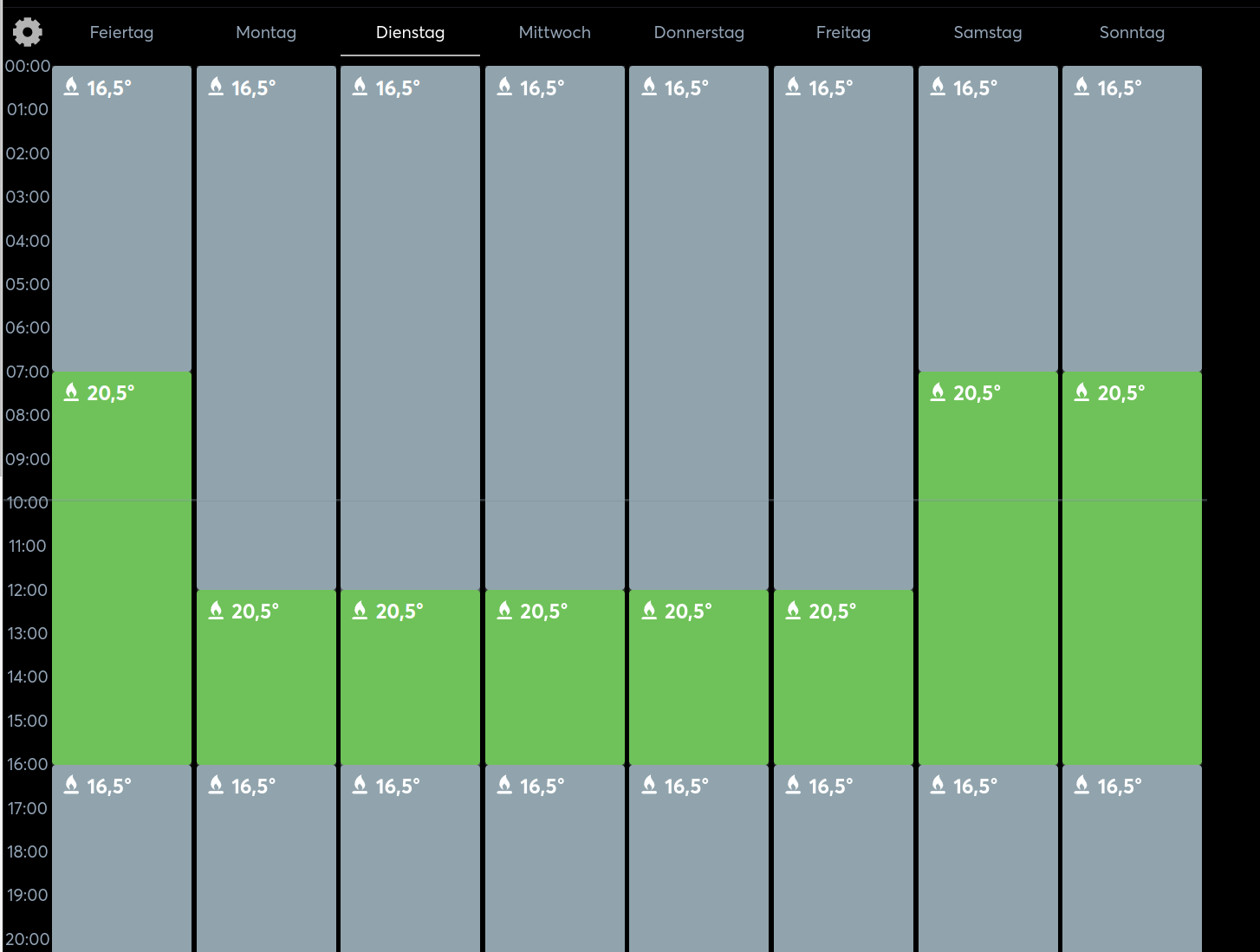Image resolution: width=1260 pixels, height=952 pixels.
Task: Click flame icon in Sonntag morning 16,5° block
Action: tap(1081, 87)
